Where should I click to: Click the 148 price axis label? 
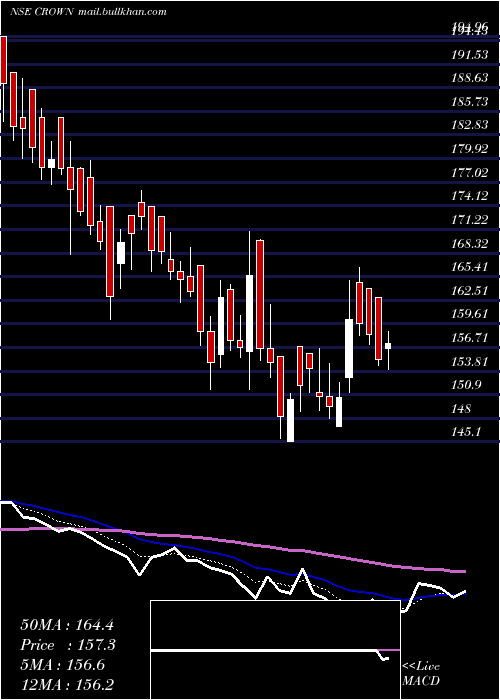click(461, 408)
